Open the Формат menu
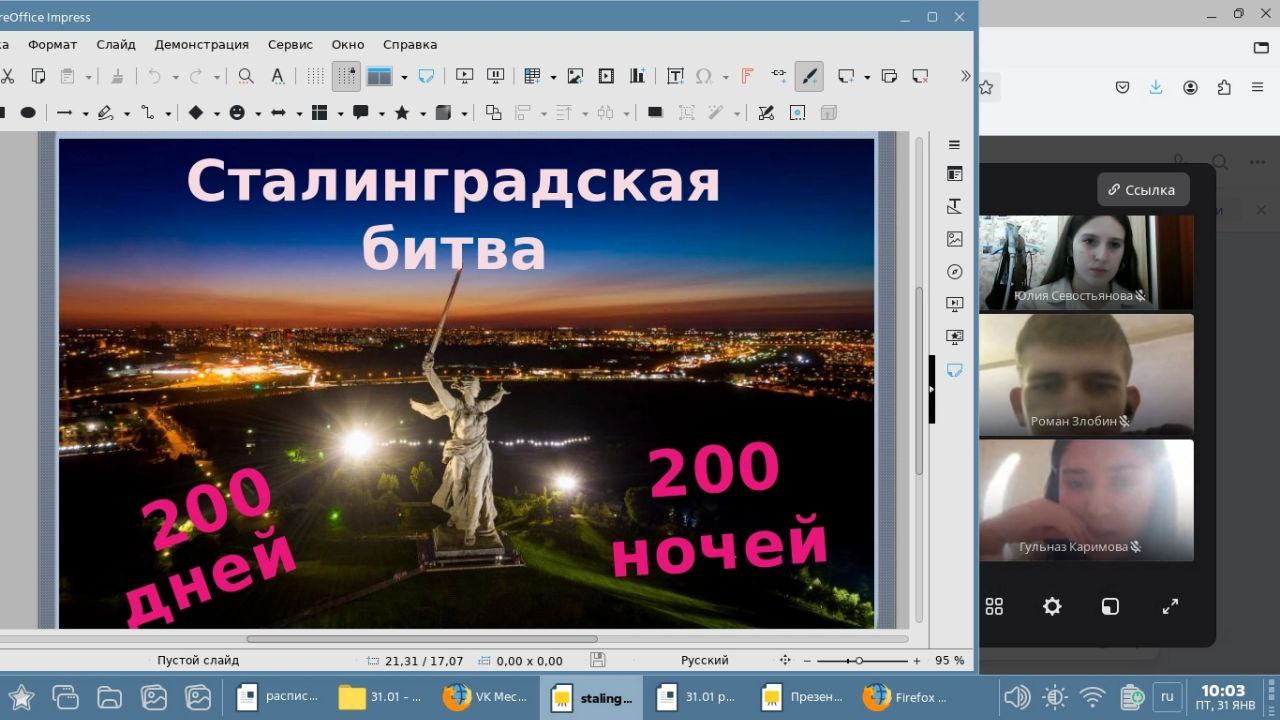The height and width of the screenshot is (720, 1280). (52, 44)
